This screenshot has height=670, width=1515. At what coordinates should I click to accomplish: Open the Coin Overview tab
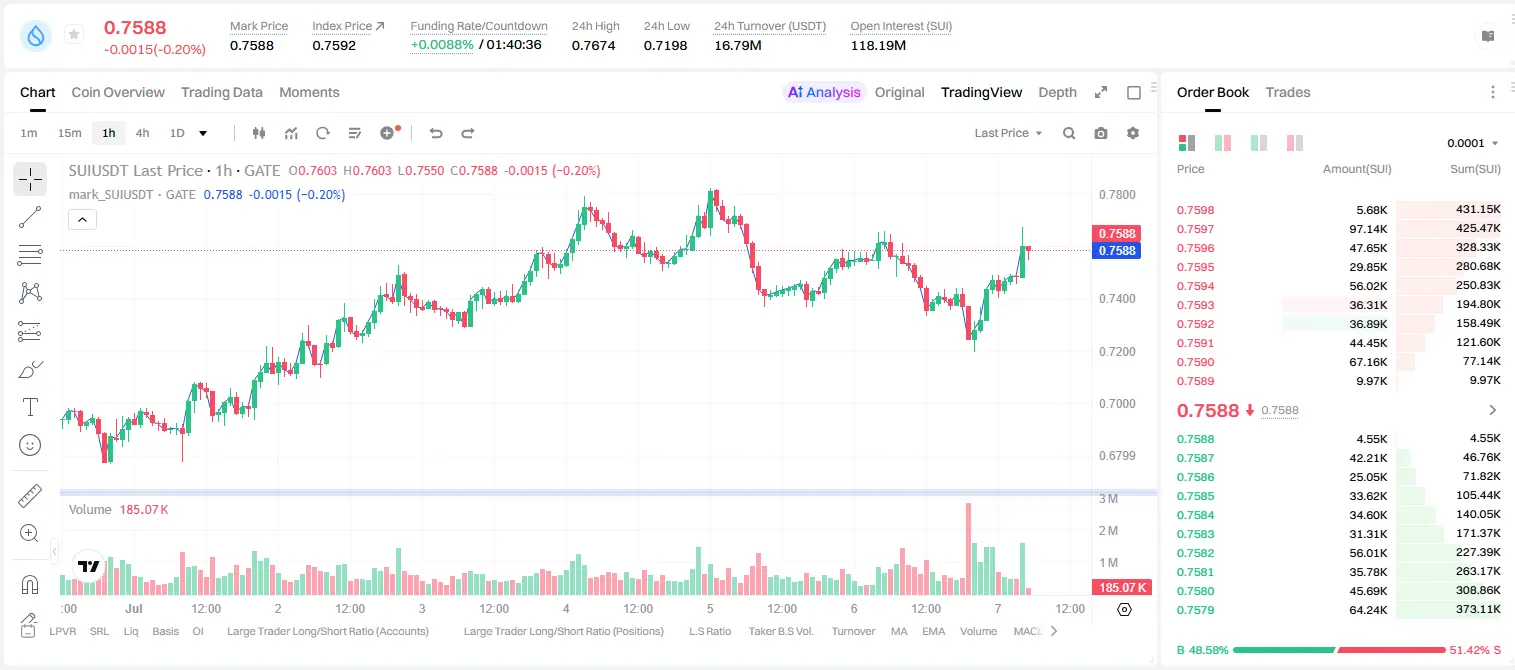click(118, 92)
